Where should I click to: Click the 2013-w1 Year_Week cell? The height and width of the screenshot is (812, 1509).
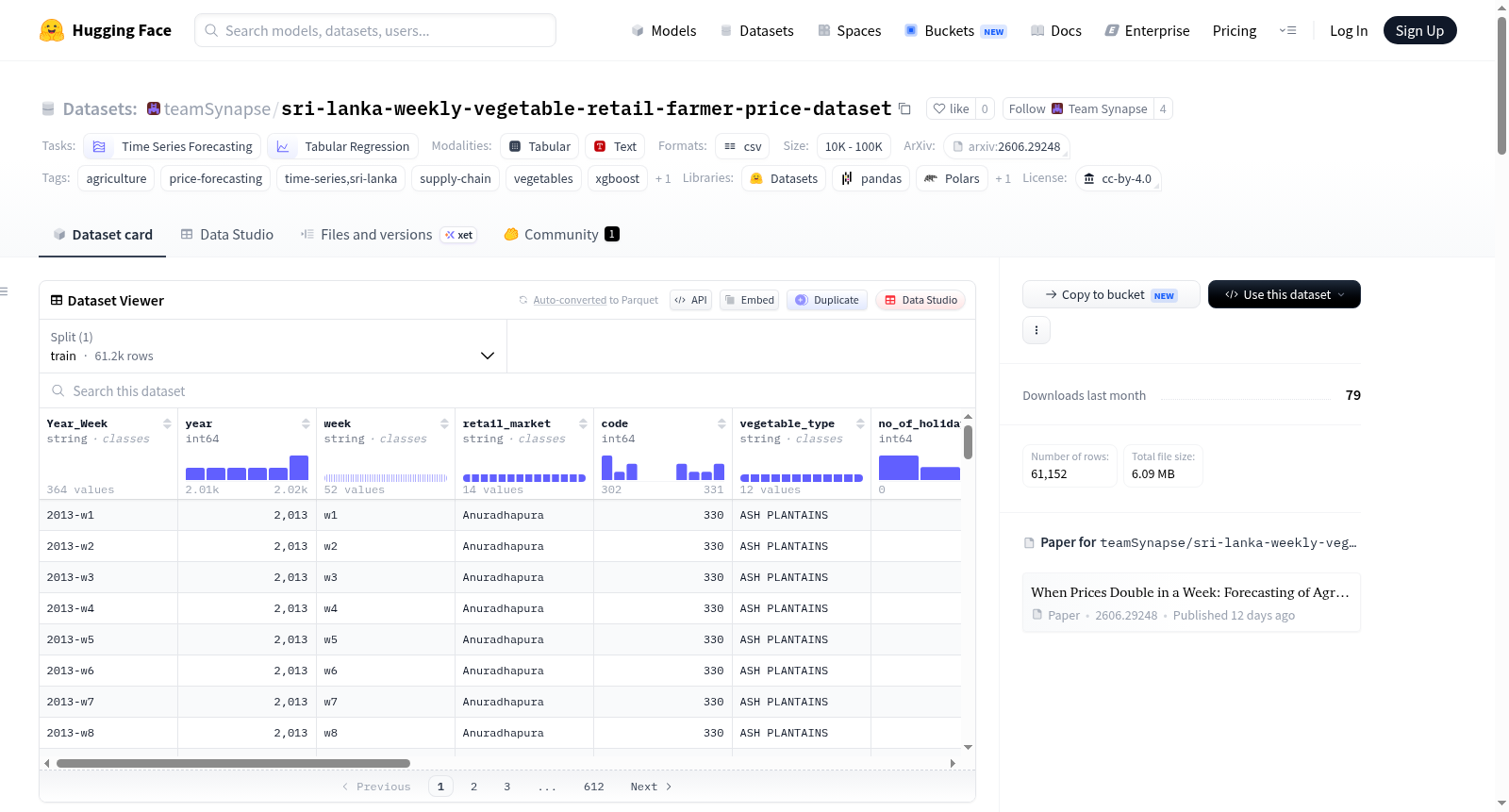point(108,515)
